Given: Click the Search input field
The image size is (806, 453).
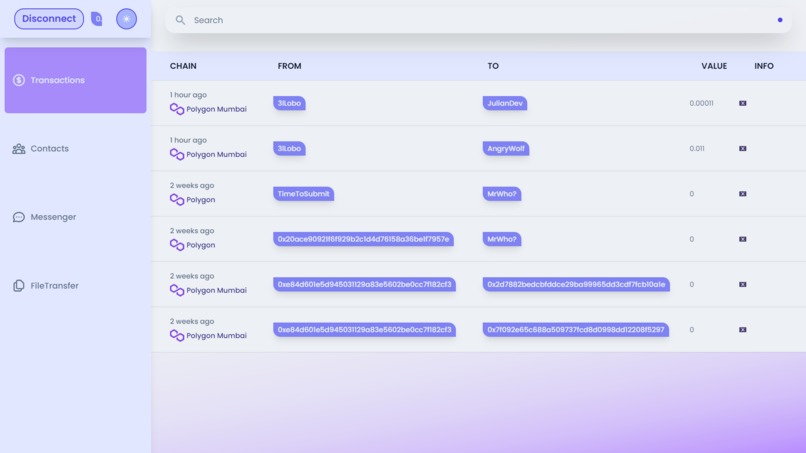Looking at the screenshot, I should tap(478, 20).
